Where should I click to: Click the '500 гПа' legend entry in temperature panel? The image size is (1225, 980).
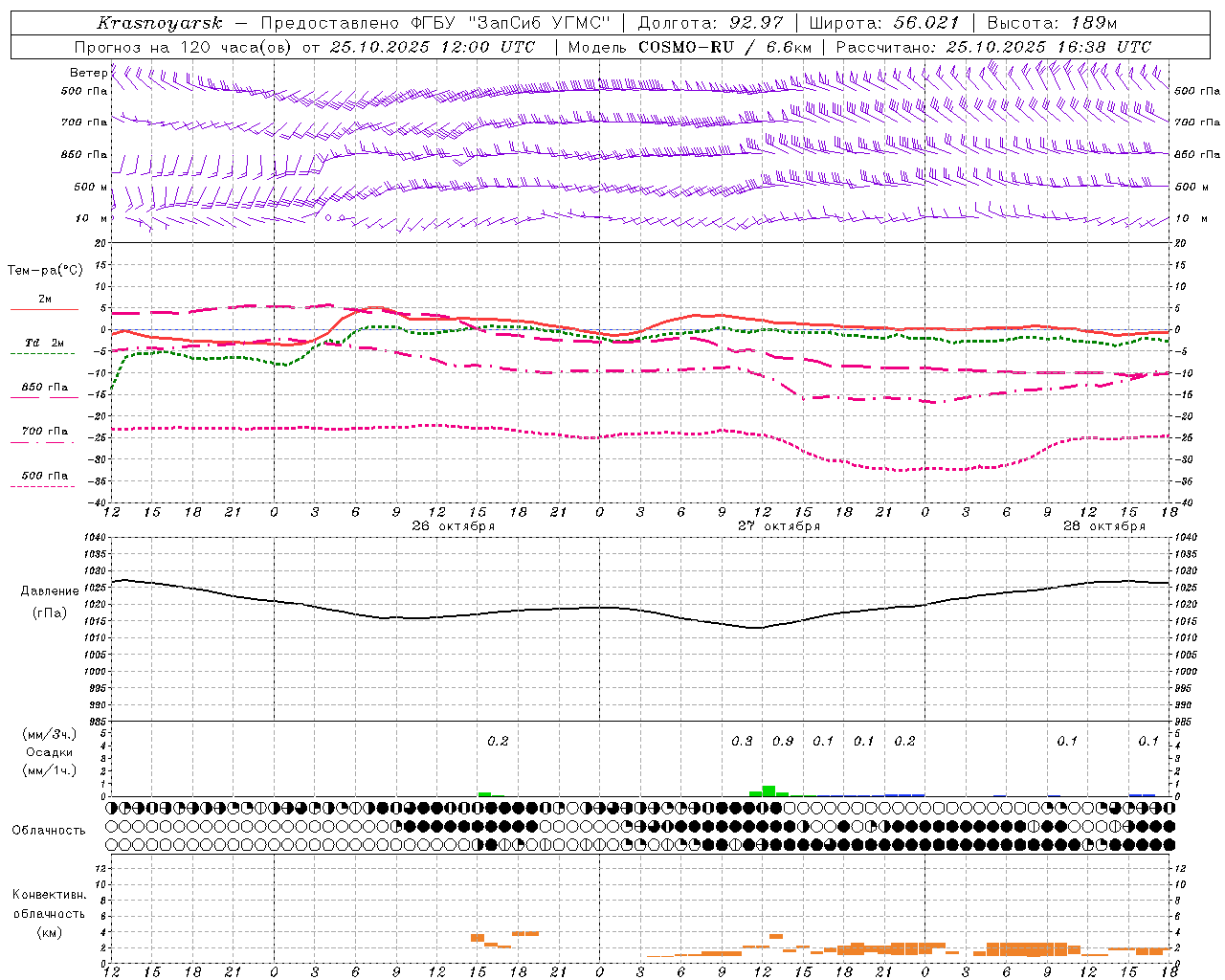tap(45, 476)
